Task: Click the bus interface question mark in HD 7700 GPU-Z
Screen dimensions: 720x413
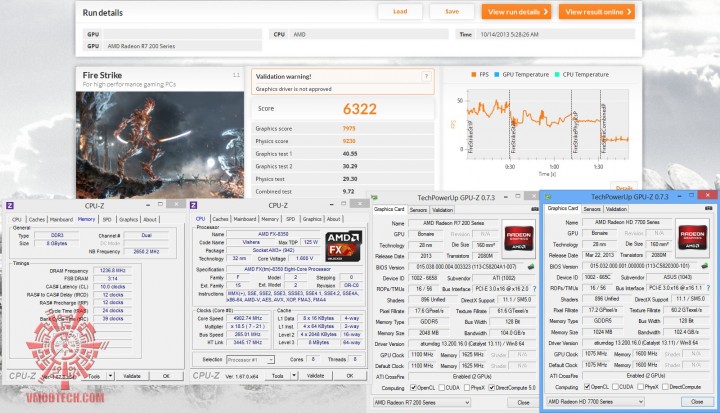Action: click(x=709, y=288)
